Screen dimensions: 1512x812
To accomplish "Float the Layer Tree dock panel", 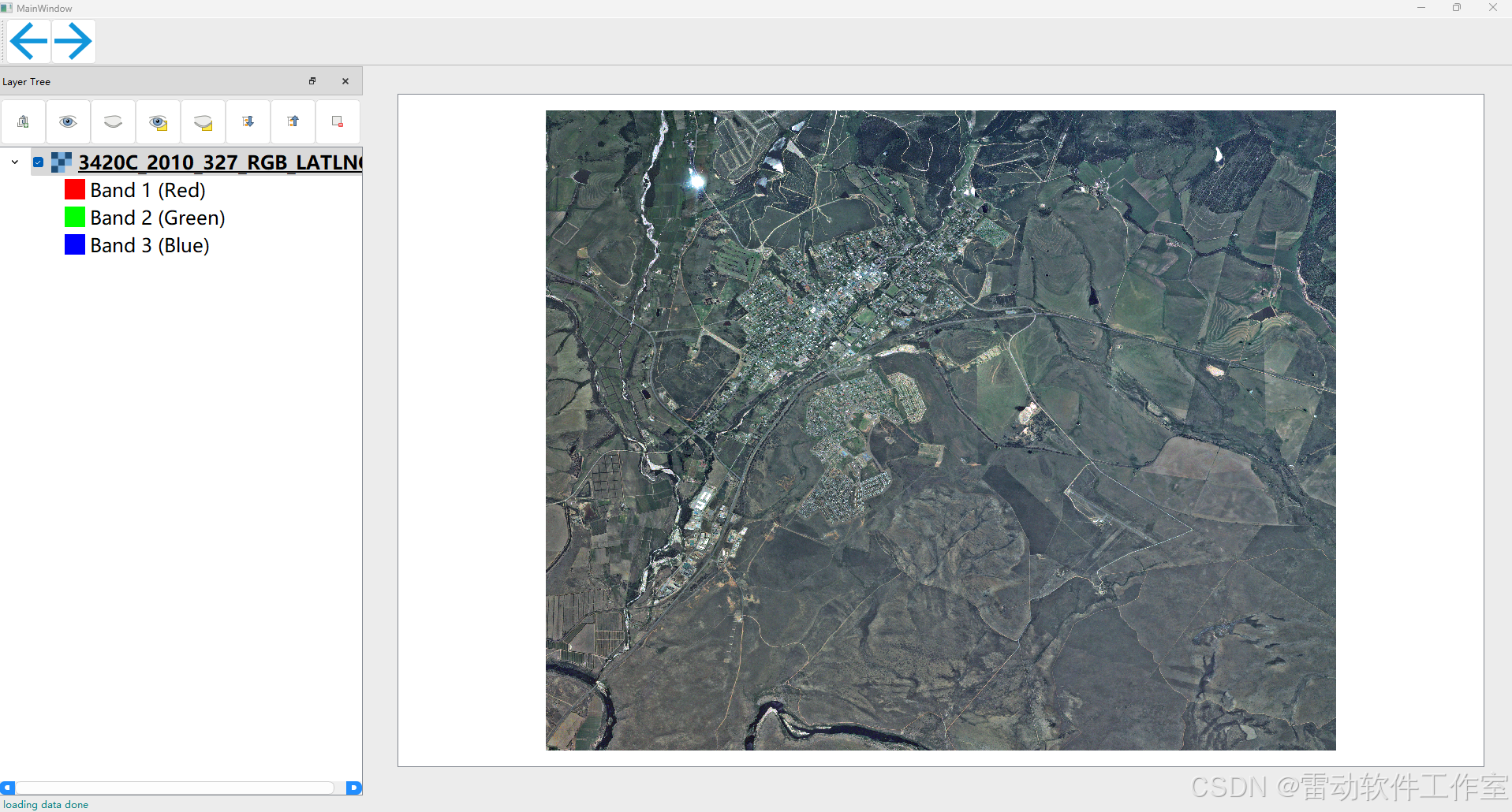I will 312,81.
